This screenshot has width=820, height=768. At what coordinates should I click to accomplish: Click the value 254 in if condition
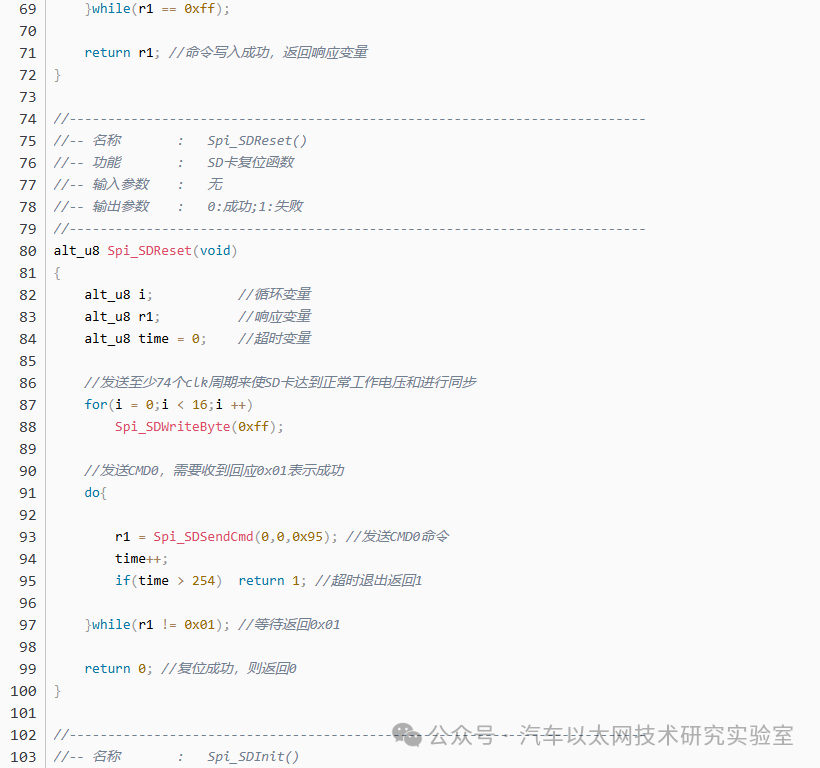click(x=203, y=581)
